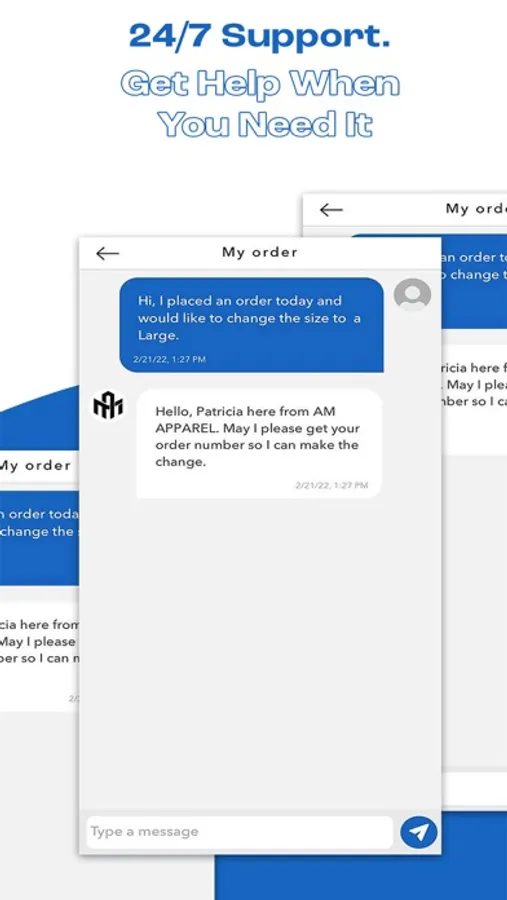Send the message with the paper plane button
The width and height of the screenshot is (507, 900).
[x=419, y=832]
